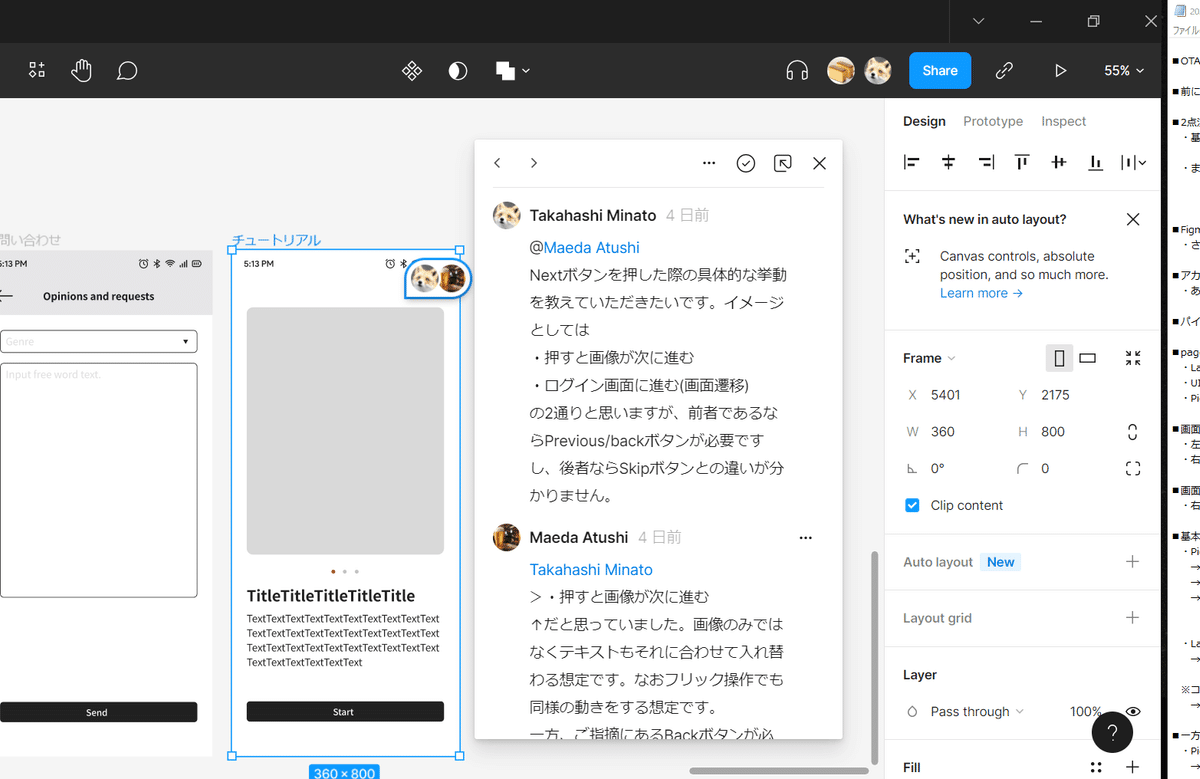The height and width of the screenshot is (779, 1200).
Task: Click the blue Share button
Action: click(x=939, y=70)
